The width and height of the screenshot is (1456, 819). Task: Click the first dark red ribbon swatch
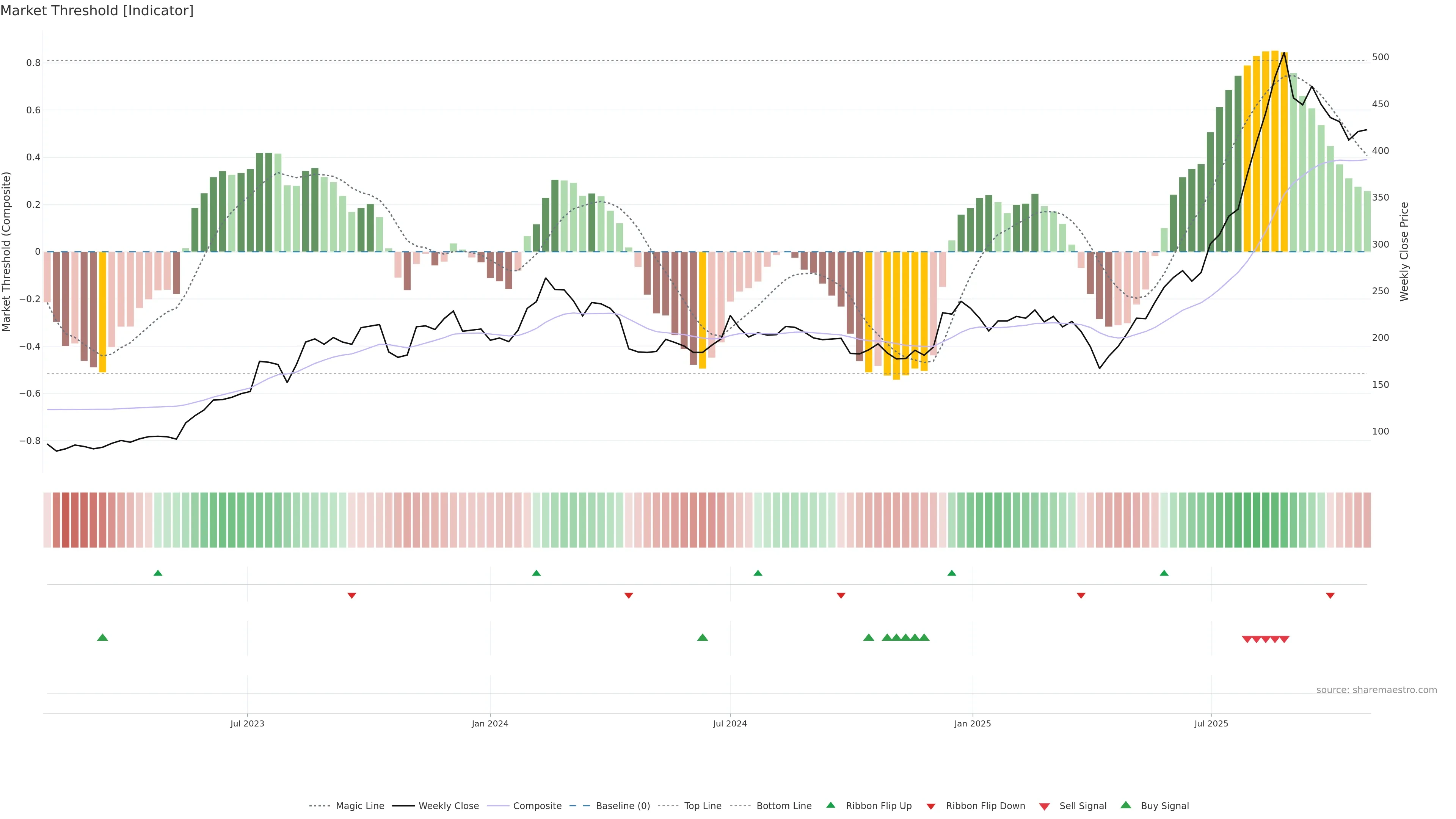[x=56, y=520]
